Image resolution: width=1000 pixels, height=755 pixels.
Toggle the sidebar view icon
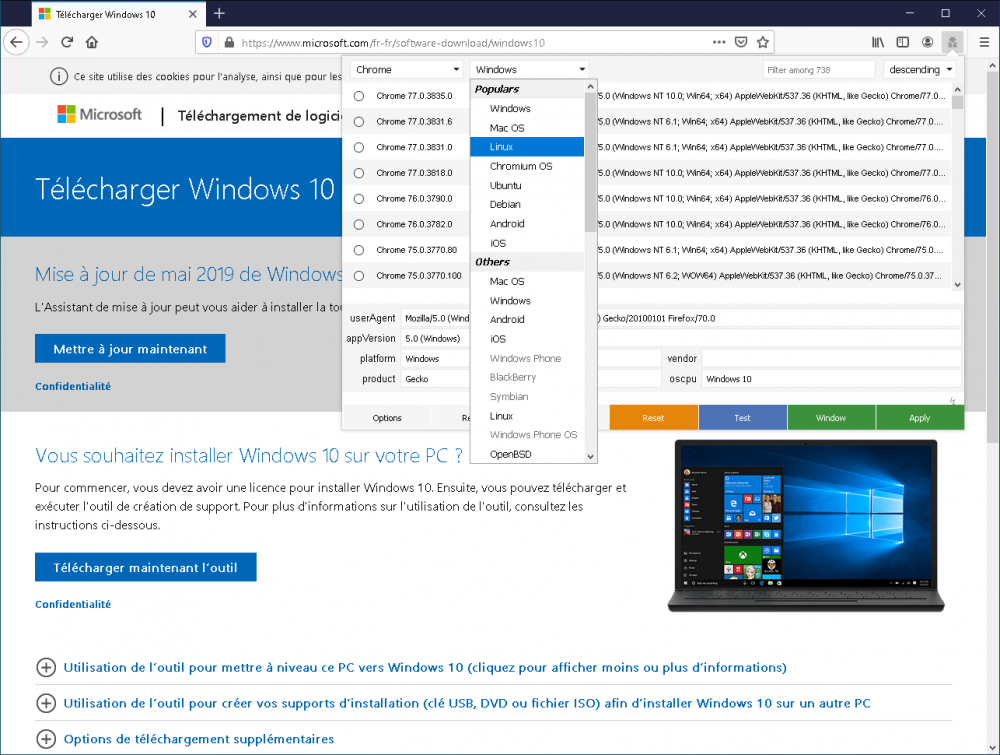[902, 43]
